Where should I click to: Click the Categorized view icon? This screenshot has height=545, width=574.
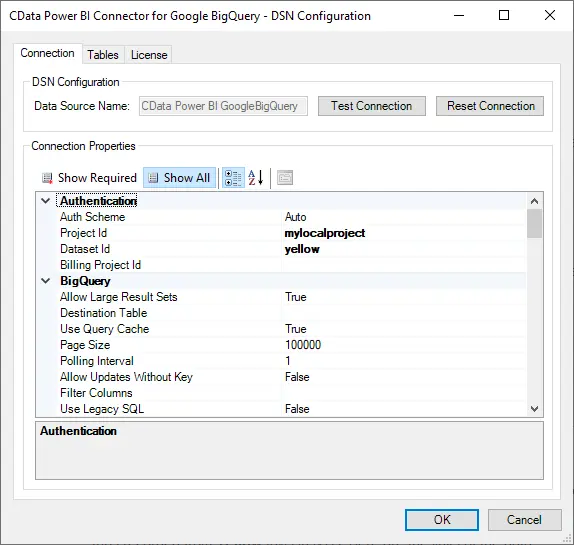pos(233,178)
